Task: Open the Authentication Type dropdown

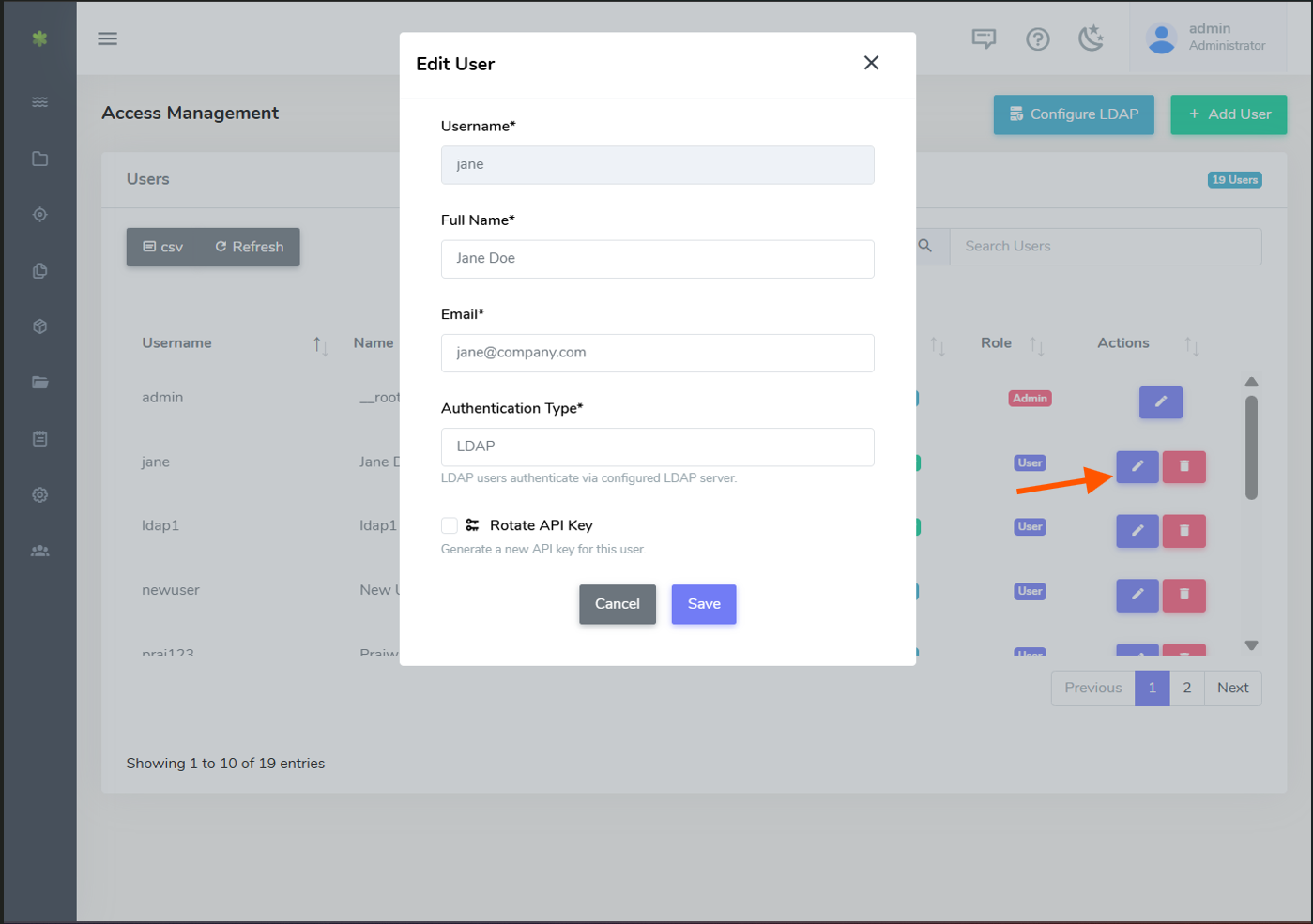Action: [x=657, y=447]
